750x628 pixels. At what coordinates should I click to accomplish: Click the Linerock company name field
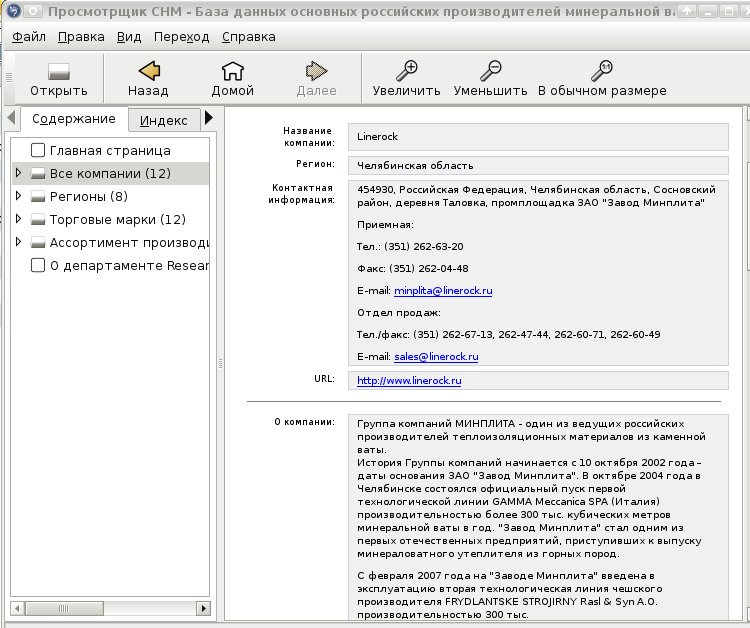coord(538,137)
